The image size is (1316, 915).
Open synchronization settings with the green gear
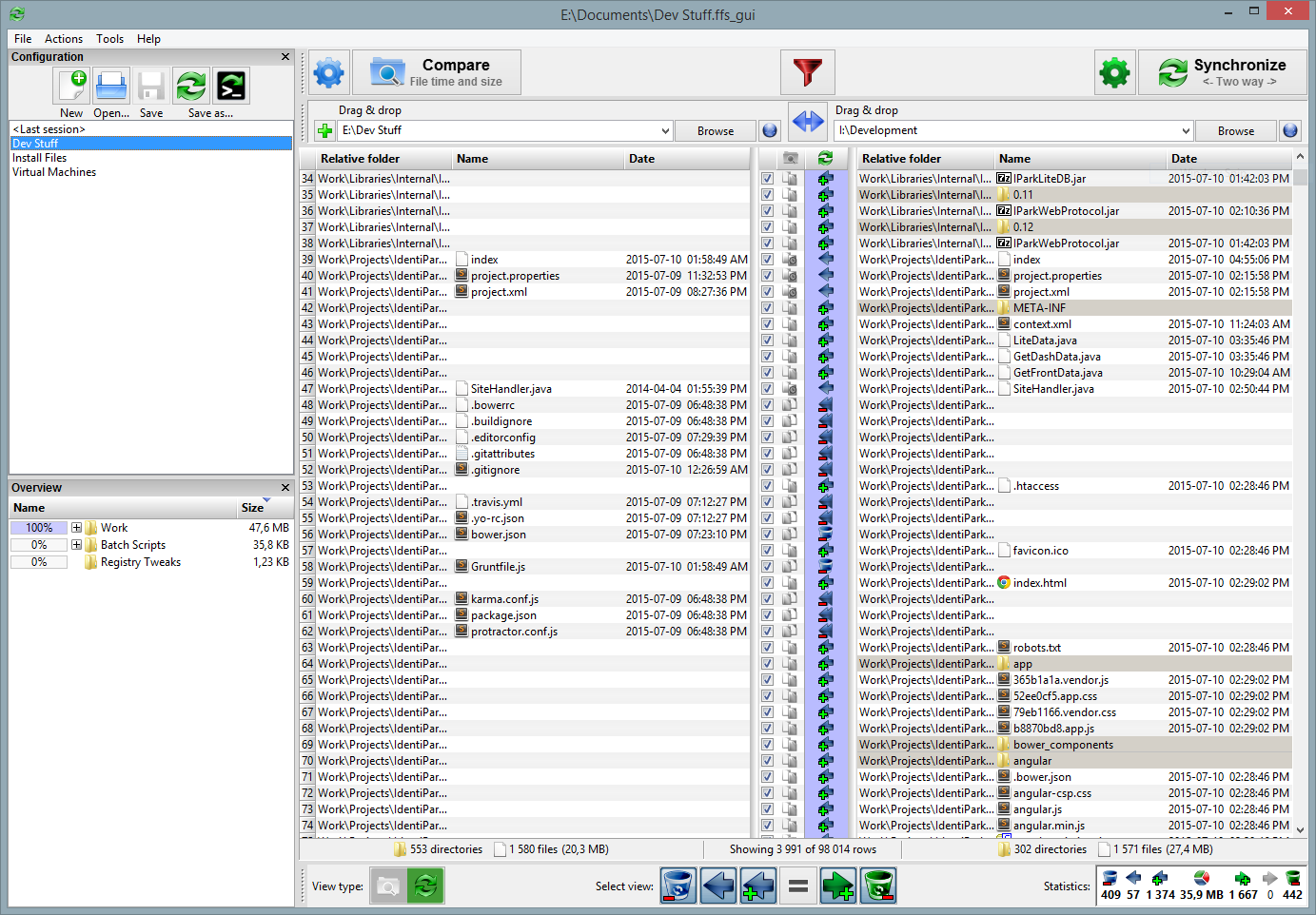[x=1114, y=72]
